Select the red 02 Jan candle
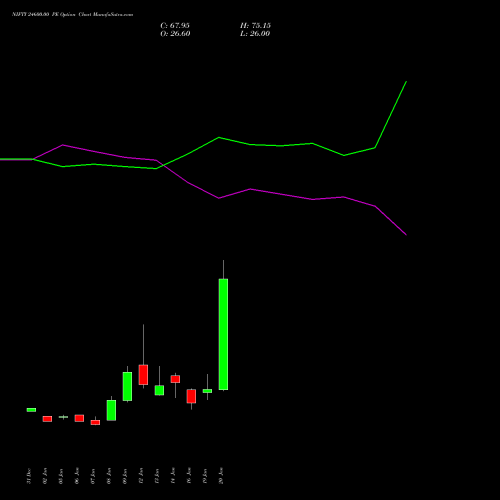The image size is (500, 500). point(47,419)
